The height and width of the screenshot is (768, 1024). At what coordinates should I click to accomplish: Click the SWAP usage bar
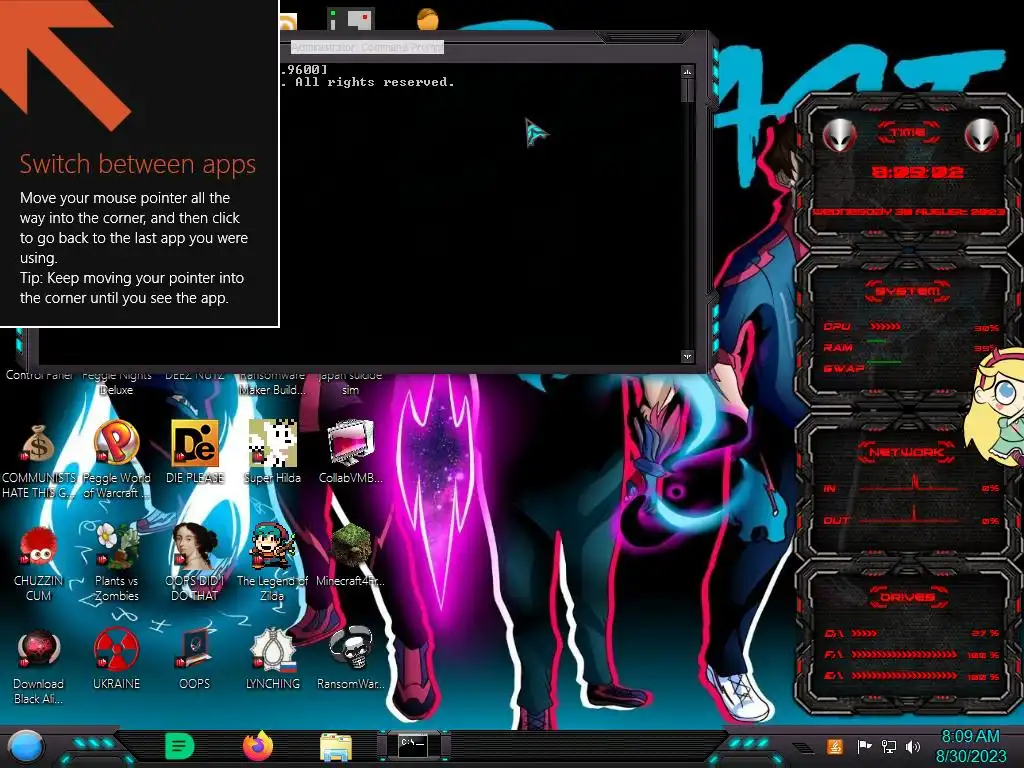(884, 362)
